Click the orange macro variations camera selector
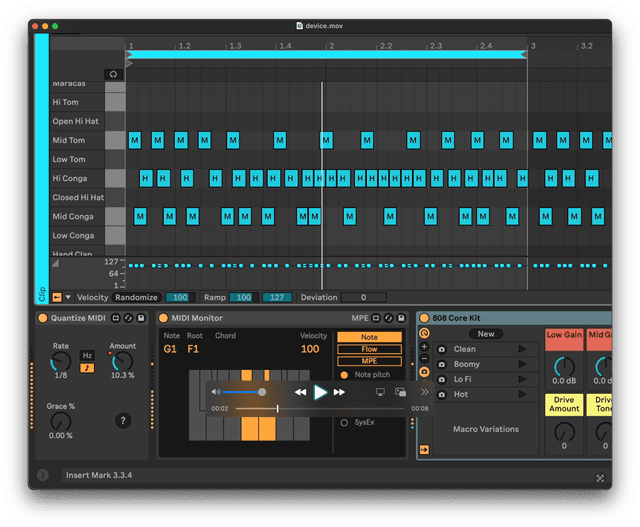 pyautogui.click(x=424, y=372)
